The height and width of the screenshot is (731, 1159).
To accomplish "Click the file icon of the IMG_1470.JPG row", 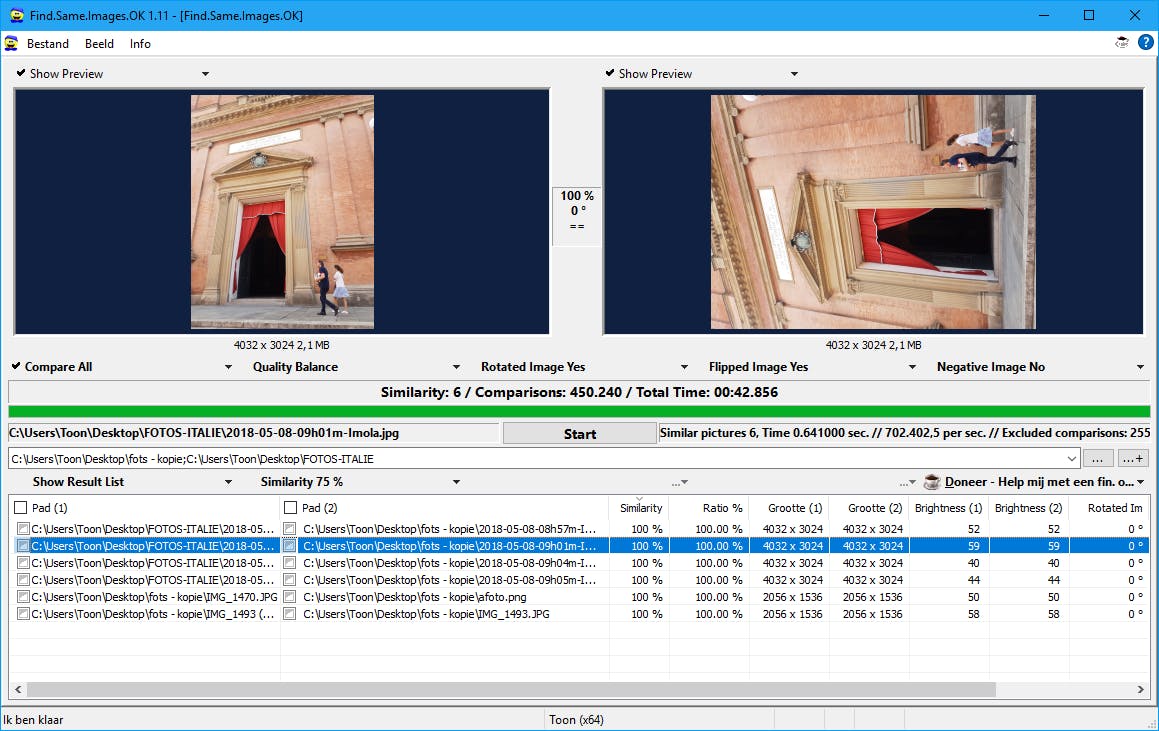I will coord(23,597).
